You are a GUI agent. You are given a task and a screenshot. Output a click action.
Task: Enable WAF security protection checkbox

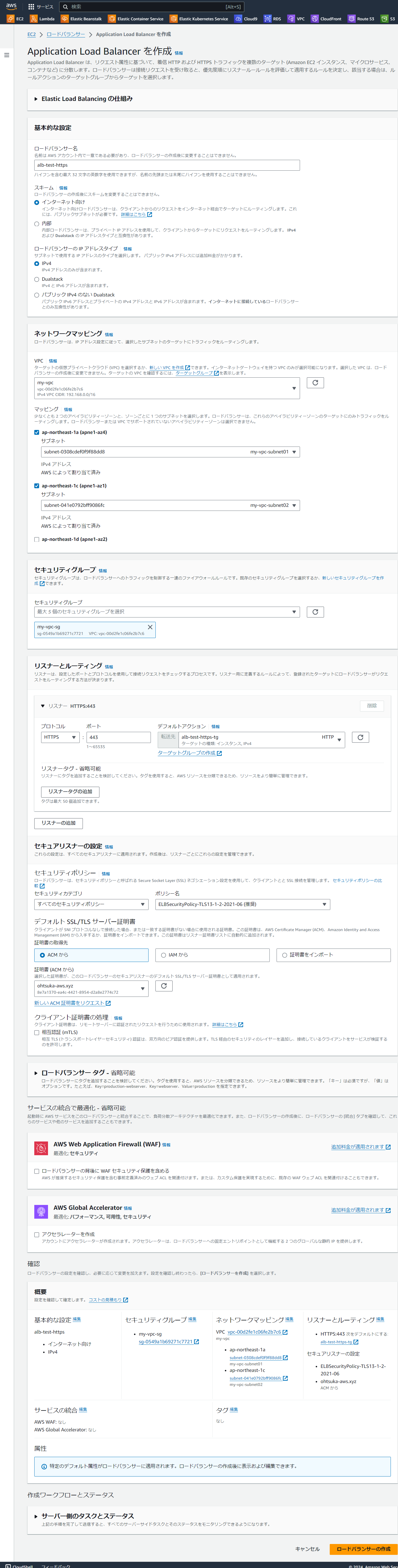pyautogui.click(x=37, y=1171)
